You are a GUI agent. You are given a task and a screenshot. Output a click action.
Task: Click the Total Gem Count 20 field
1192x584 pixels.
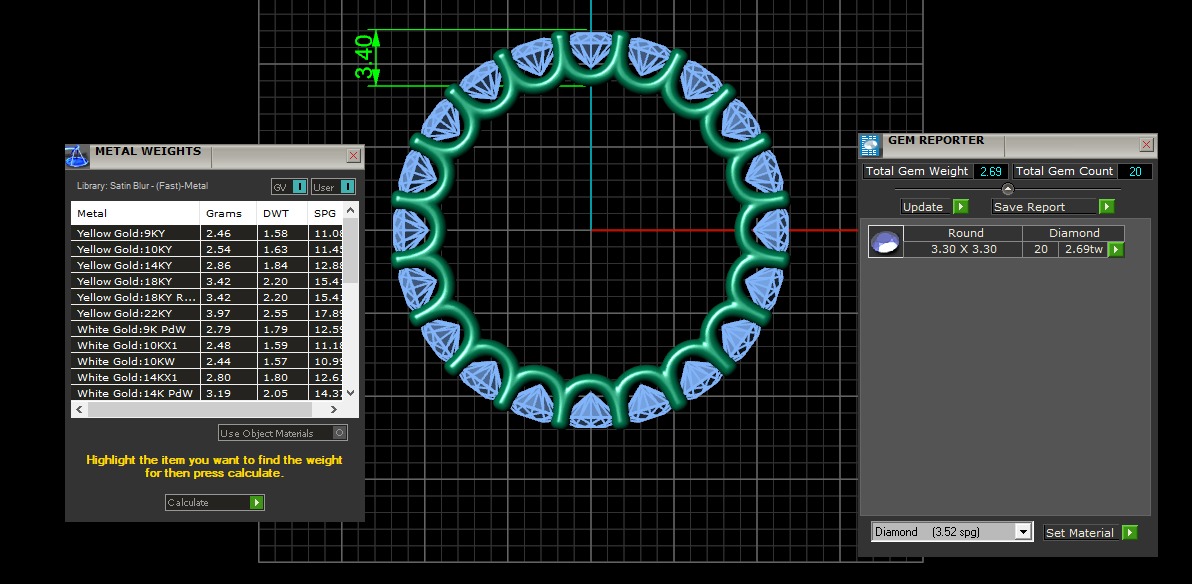(1135, 171)
